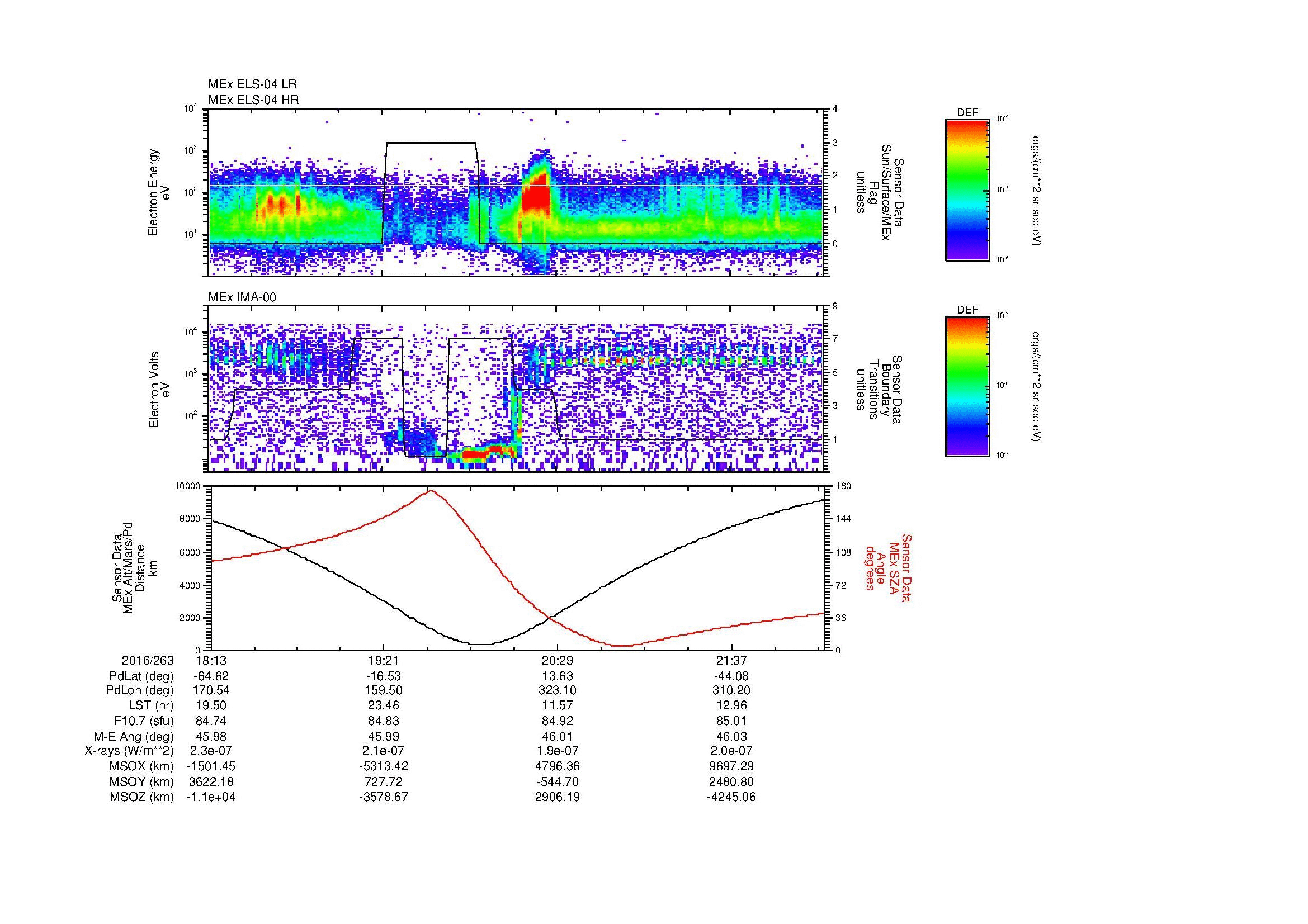Image resolution: width=1308 pixels, height=924 pixels.
Task: Click the 21:37 time tick label
Action: click(x=731, y=661)
